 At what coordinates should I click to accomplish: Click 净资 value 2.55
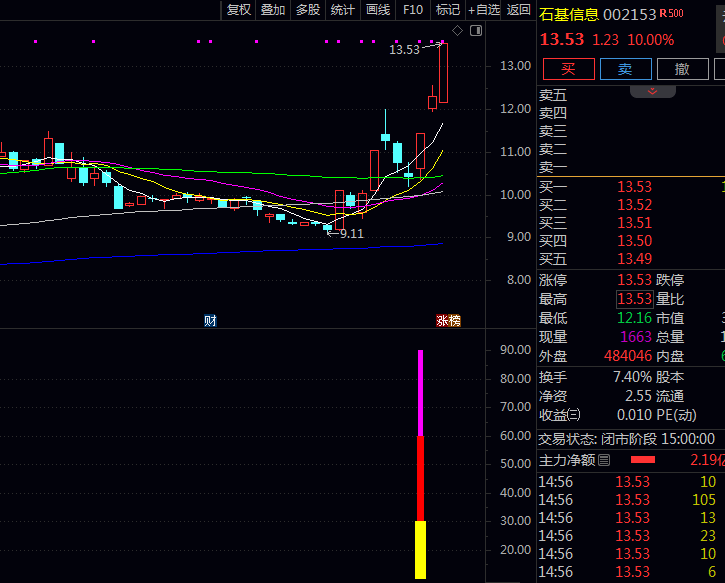tap(639, 396)
